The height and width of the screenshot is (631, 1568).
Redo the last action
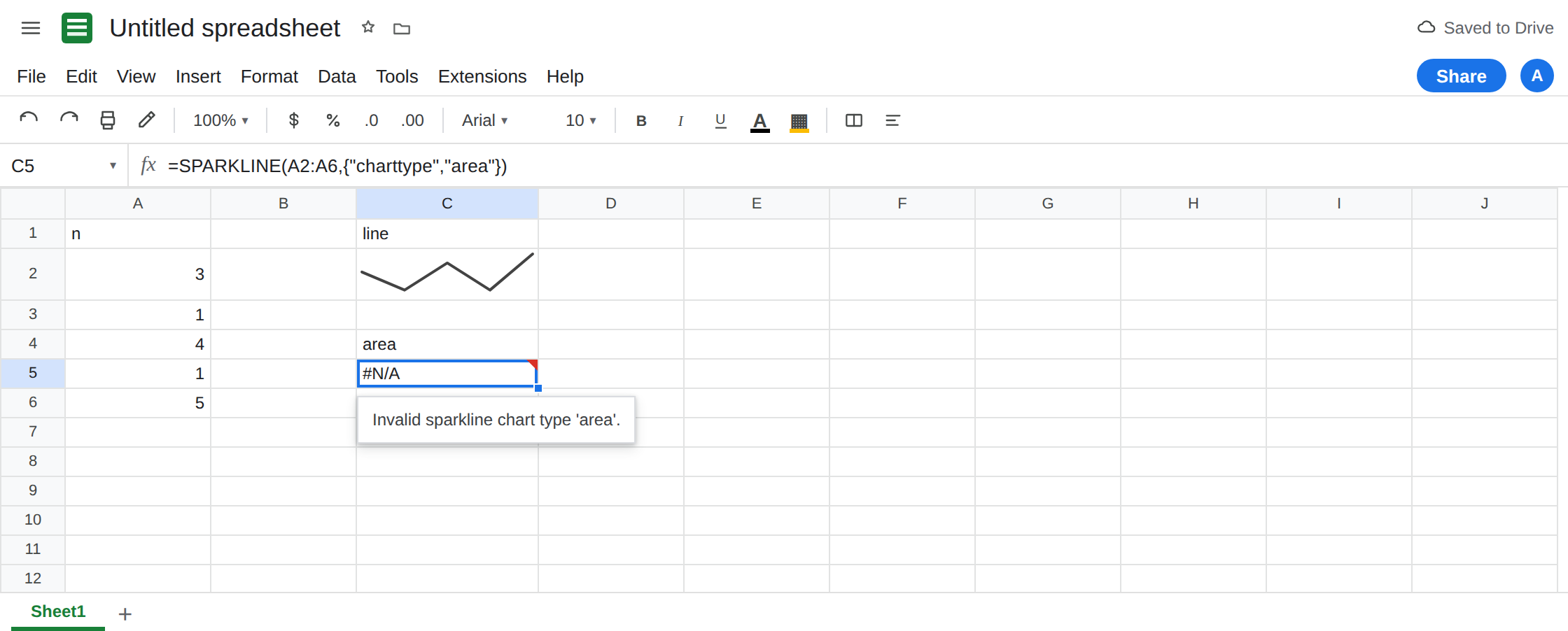click(x=69, y=120)
